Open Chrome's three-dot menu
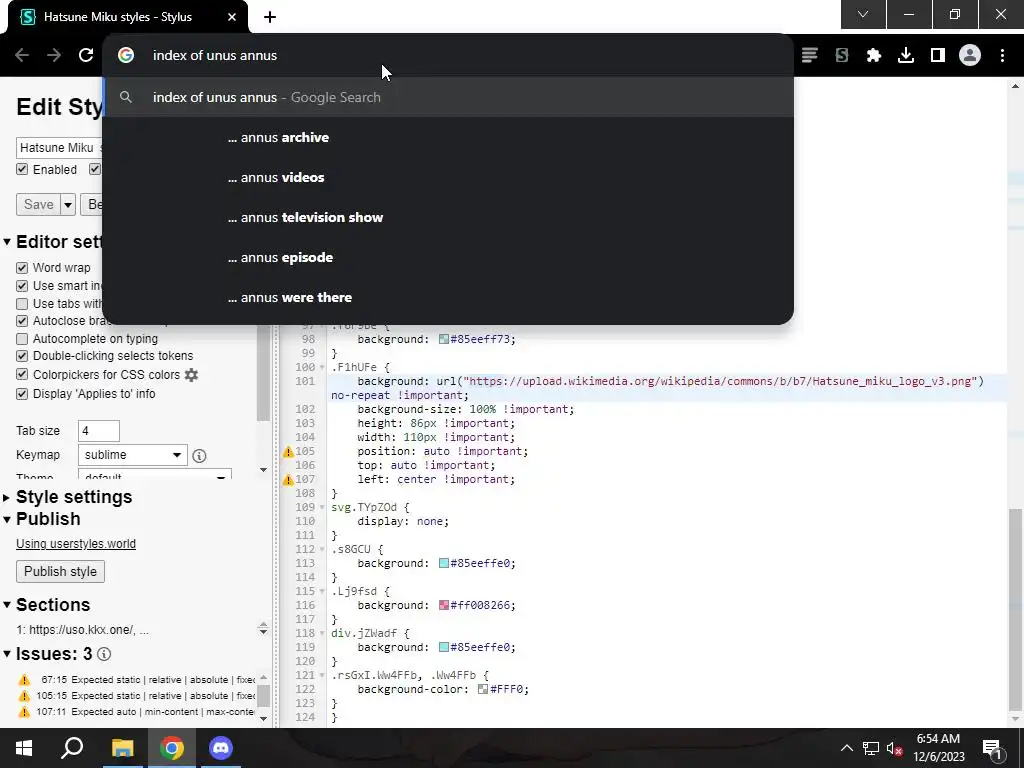 pos(1002,56)
